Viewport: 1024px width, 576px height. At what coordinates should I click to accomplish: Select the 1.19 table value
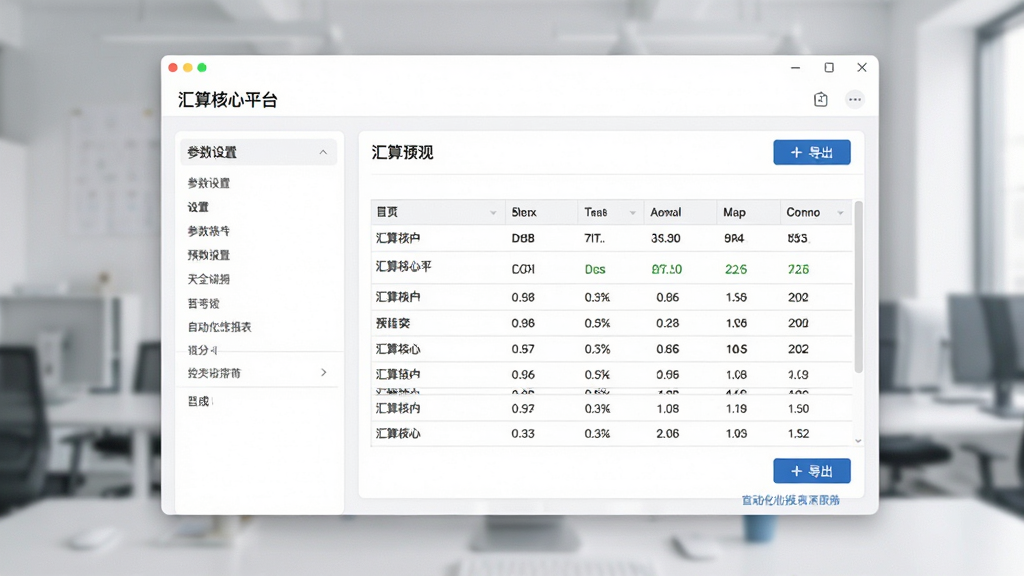(736, 409)
